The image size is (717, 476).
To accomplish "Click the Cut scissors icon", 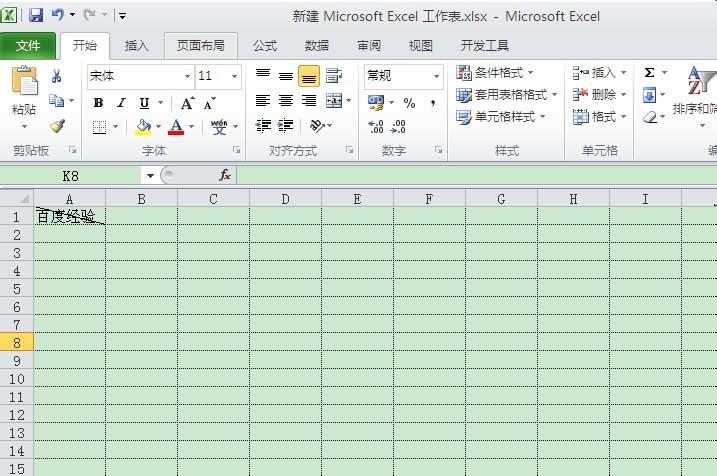I will point(56,76).
